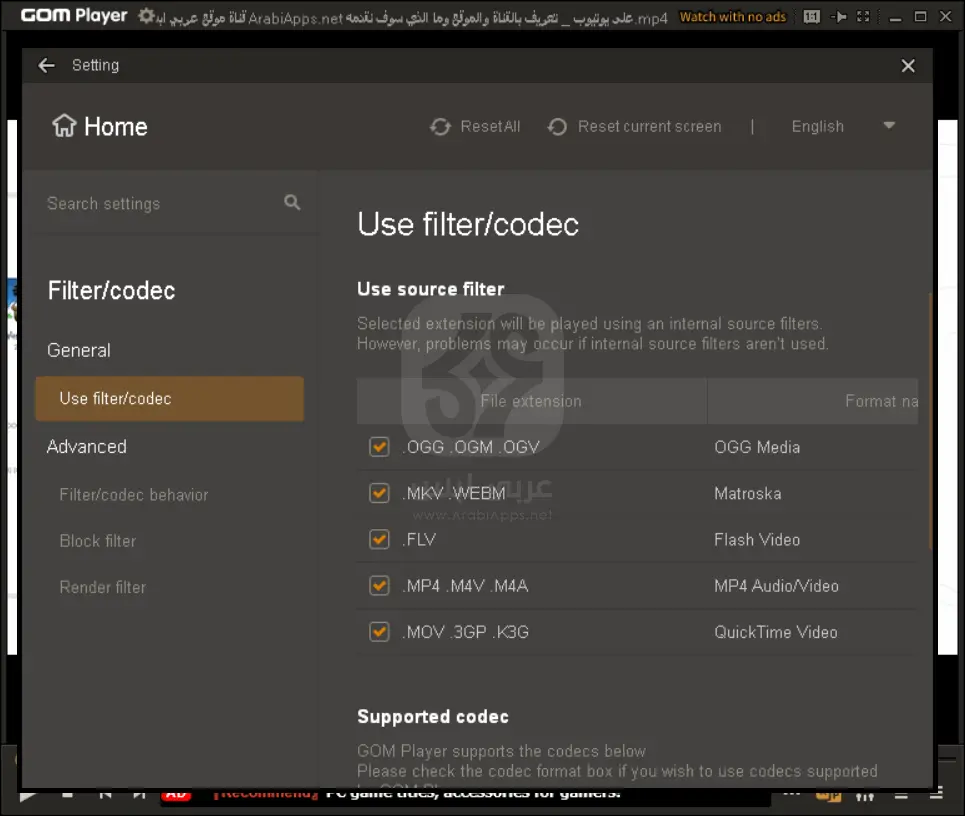Toggle the .MP4 .M4V .M4A checkbox
Image resolution: width=965 pixels, height=816 pixels.
[379, 586]
